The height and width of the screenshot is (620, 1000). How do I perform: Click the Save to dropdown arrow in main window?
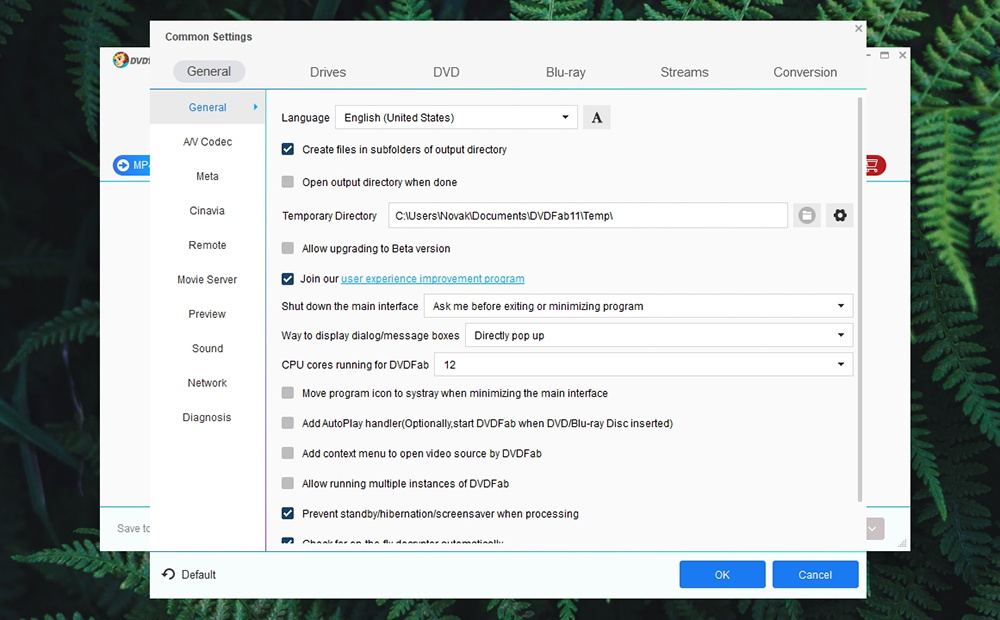pyautogui.click(x=872, y=529)
